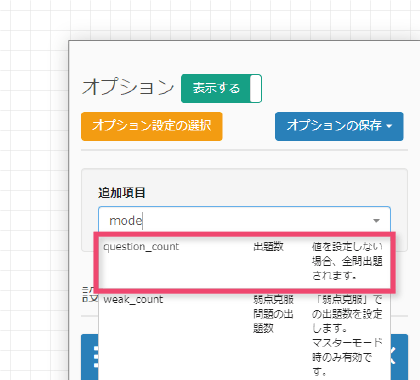Viewport: 420px width, 380px height.
Task: Click the オプション設定の選択 button
Action: [152, 126]
